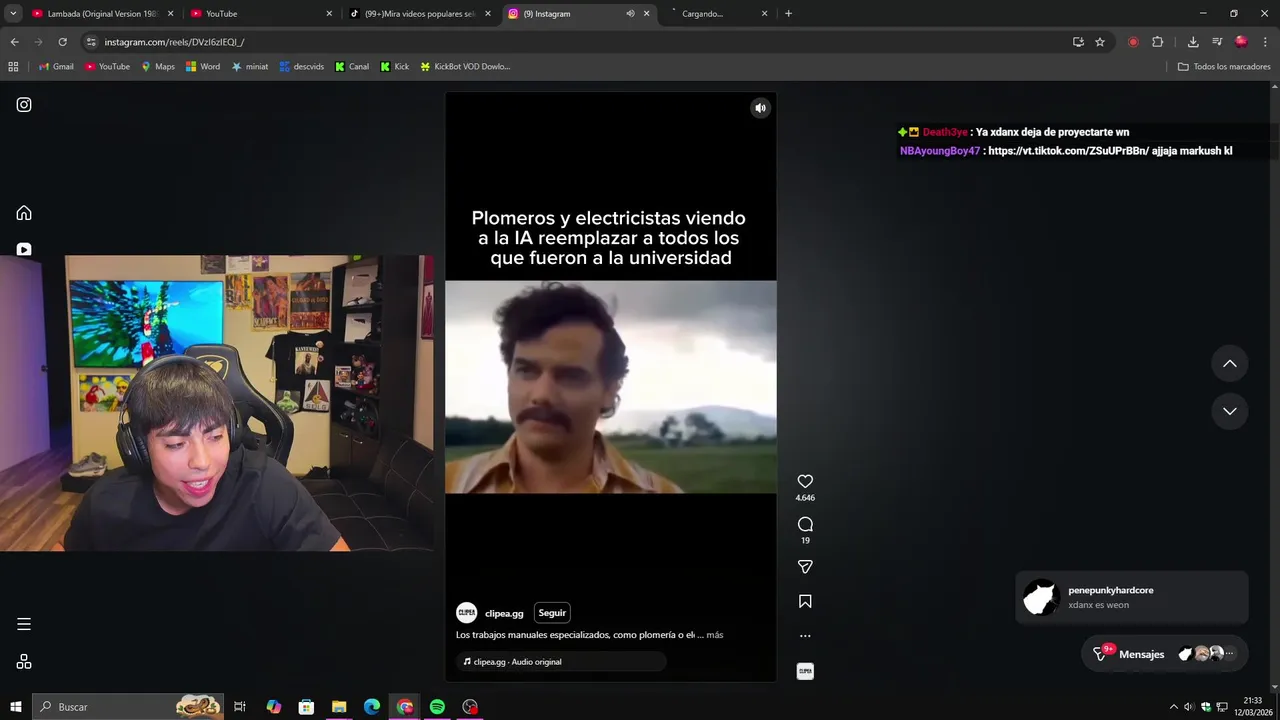Open the apps grid in bookmarks bar
The image size is (1280, 720).
13,67
